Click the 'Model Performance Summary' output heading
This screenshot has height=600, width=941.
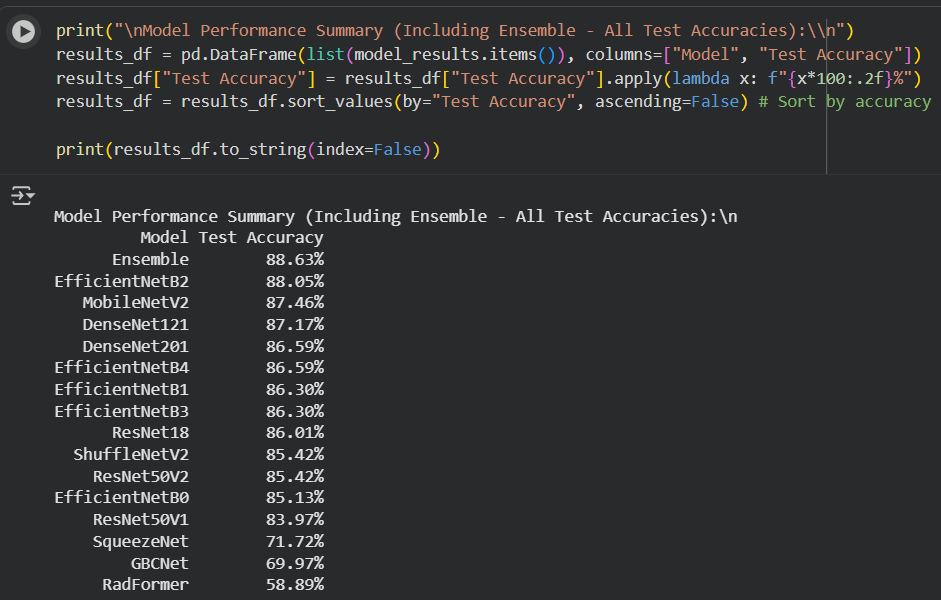[x=395, y=216]
